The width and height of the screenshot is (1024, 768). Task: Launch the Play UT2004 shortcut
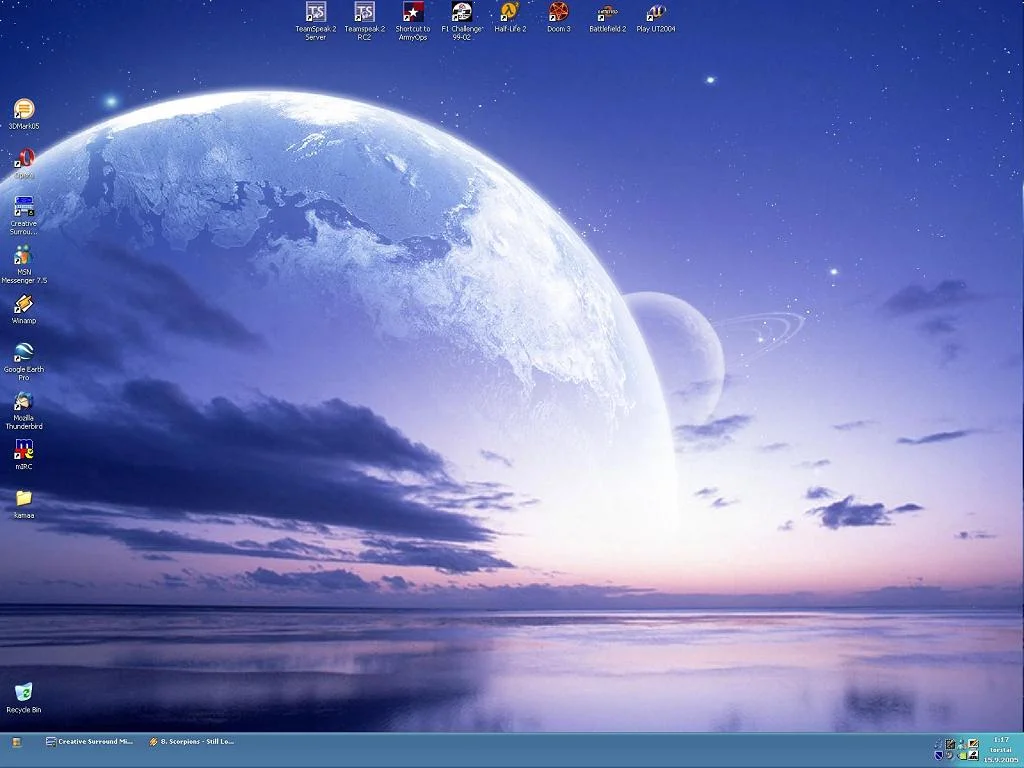pyautogui.click(x=656, y=13)
